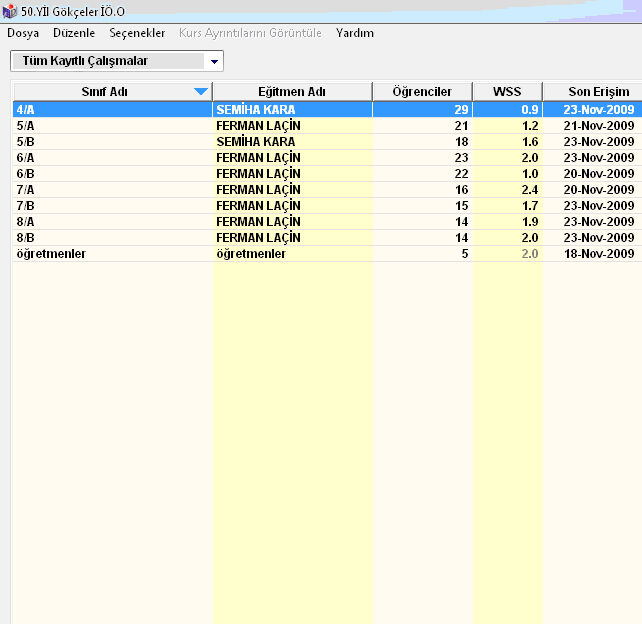Open the Seçenekler menu
This screenshot has width=642, height=624.
coord(137,33)
